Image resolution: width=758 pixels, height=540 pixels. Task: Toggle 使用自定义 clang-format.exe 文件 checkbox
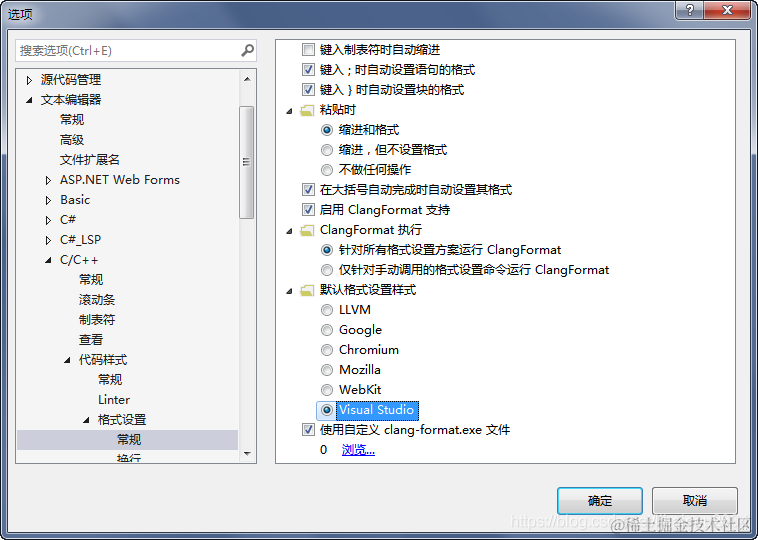(x=308, y=430)
